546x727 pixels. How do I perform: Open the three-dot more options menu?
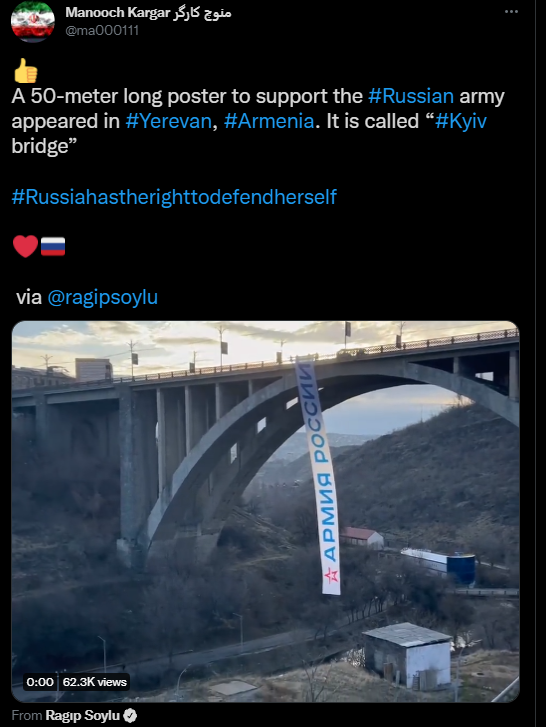pos(511,12)
